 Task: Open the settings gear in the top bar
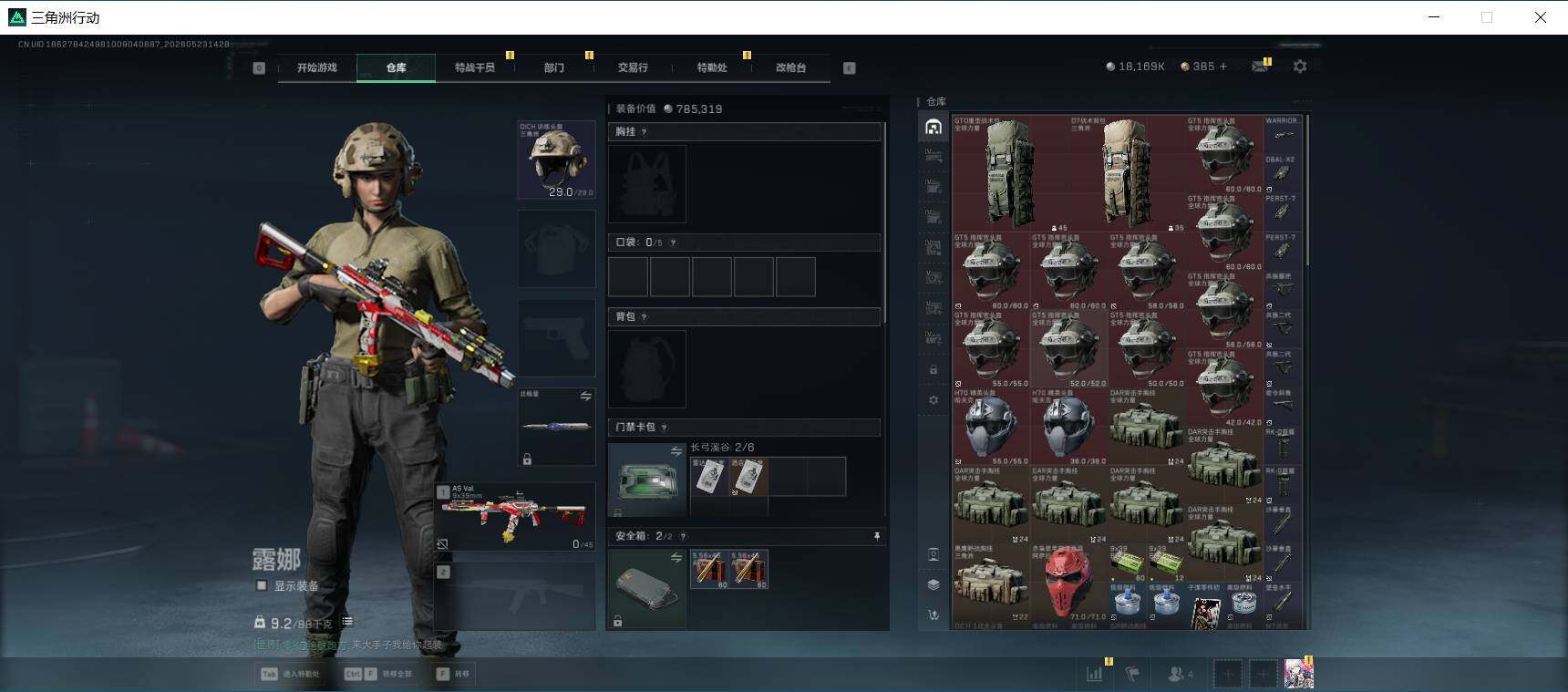click(1300, 67)
